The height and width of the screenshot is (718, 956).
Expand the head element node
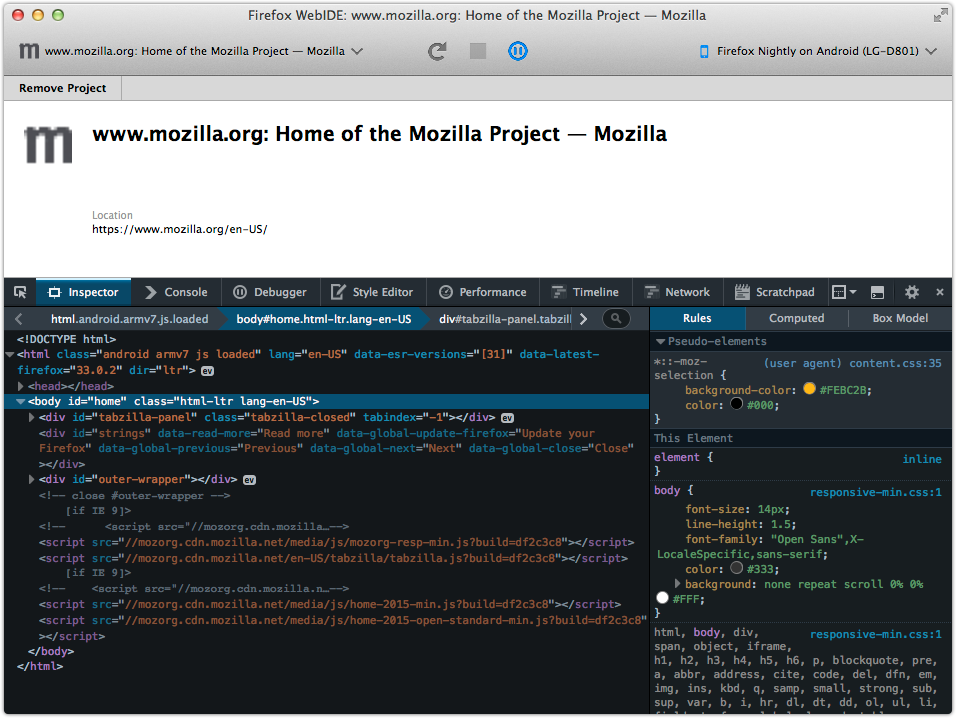coord(21,386)
